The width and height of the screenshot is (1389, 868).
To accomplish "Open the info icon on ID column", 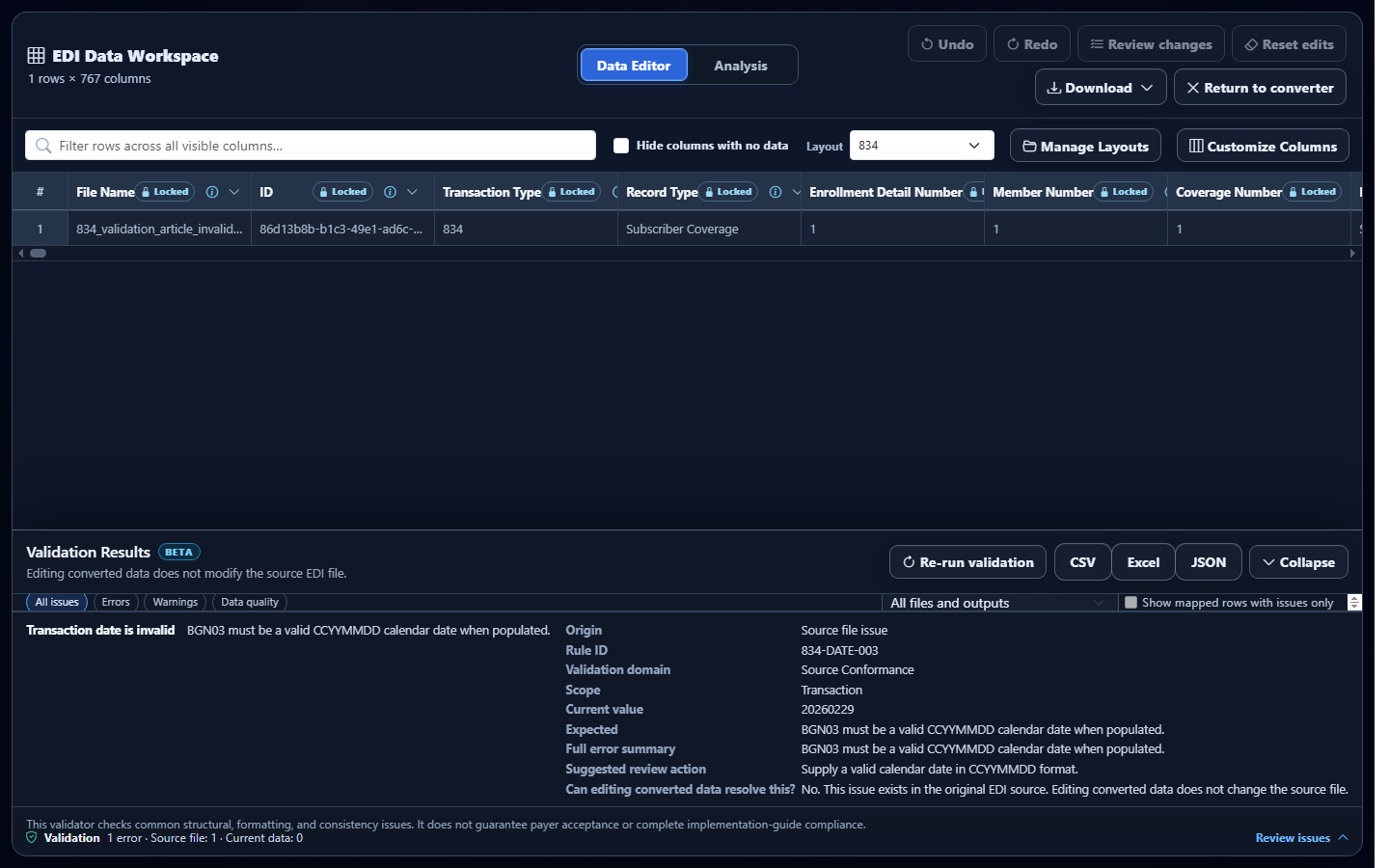I will click(x=390, y=192).
